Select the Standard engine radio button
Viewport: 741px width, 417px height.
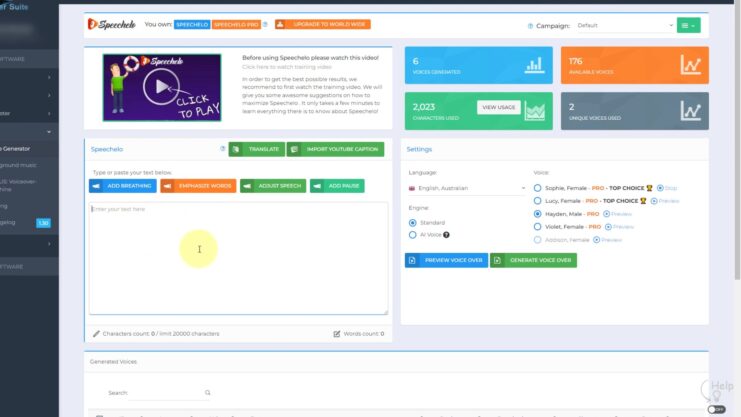point(413,223)
